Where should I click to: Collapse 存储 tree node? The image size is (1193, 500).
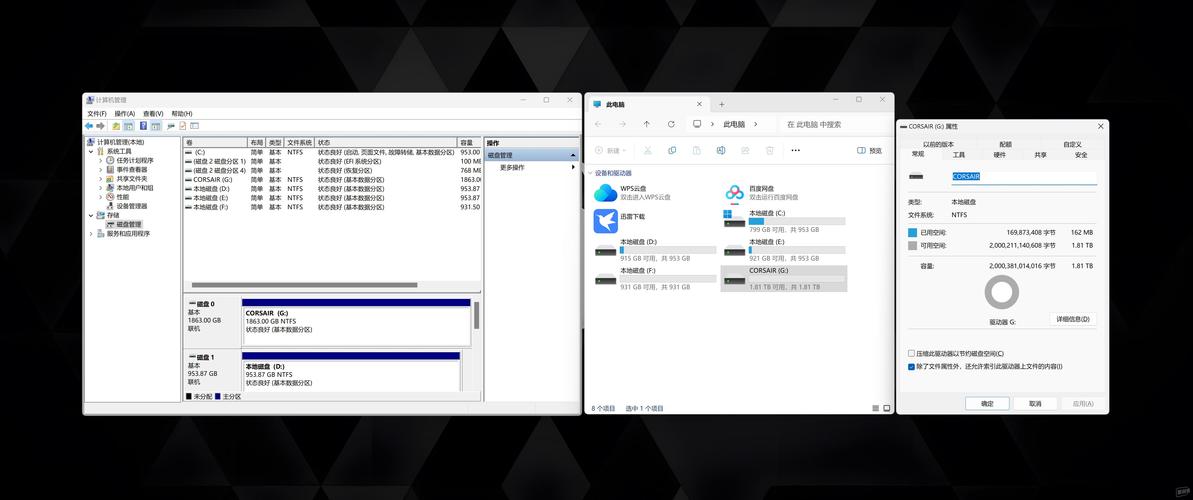pyautogui.click(x=91, y=215)
